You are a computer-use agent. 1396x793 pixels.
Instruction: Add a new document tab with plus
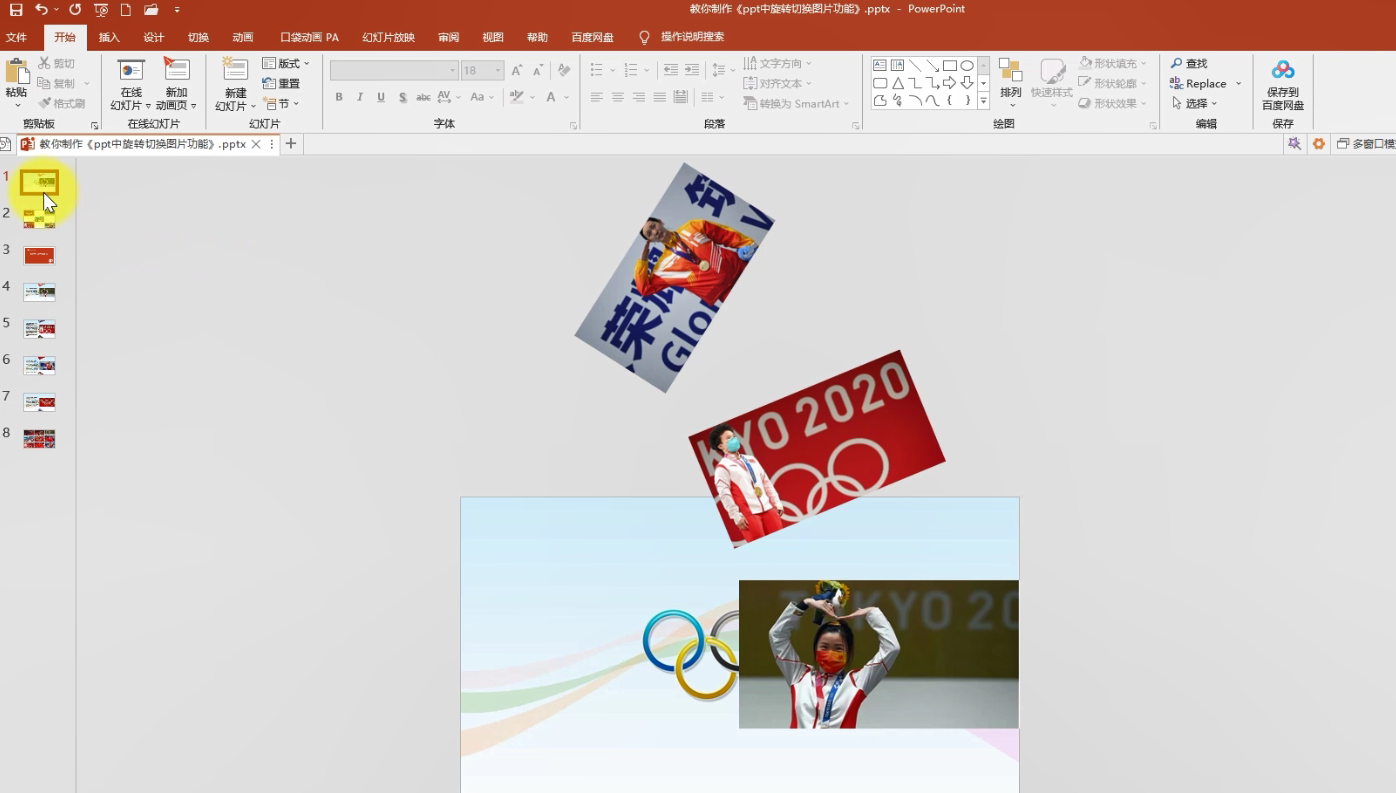[291, 144]
